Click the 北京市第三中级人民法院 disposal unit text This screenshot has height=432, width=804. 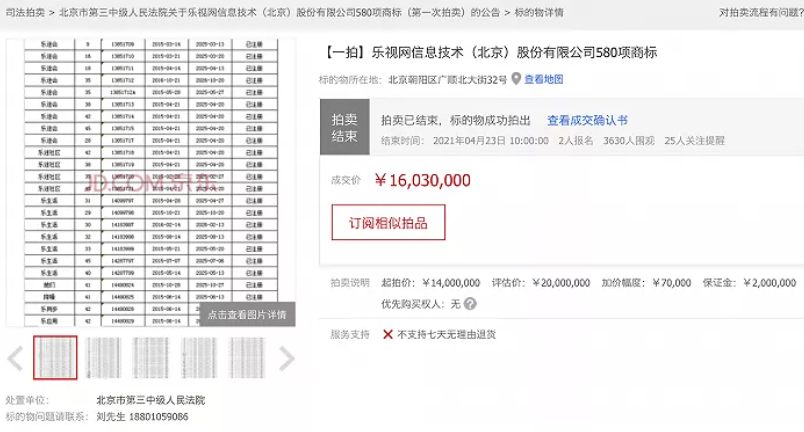(151, 400)
